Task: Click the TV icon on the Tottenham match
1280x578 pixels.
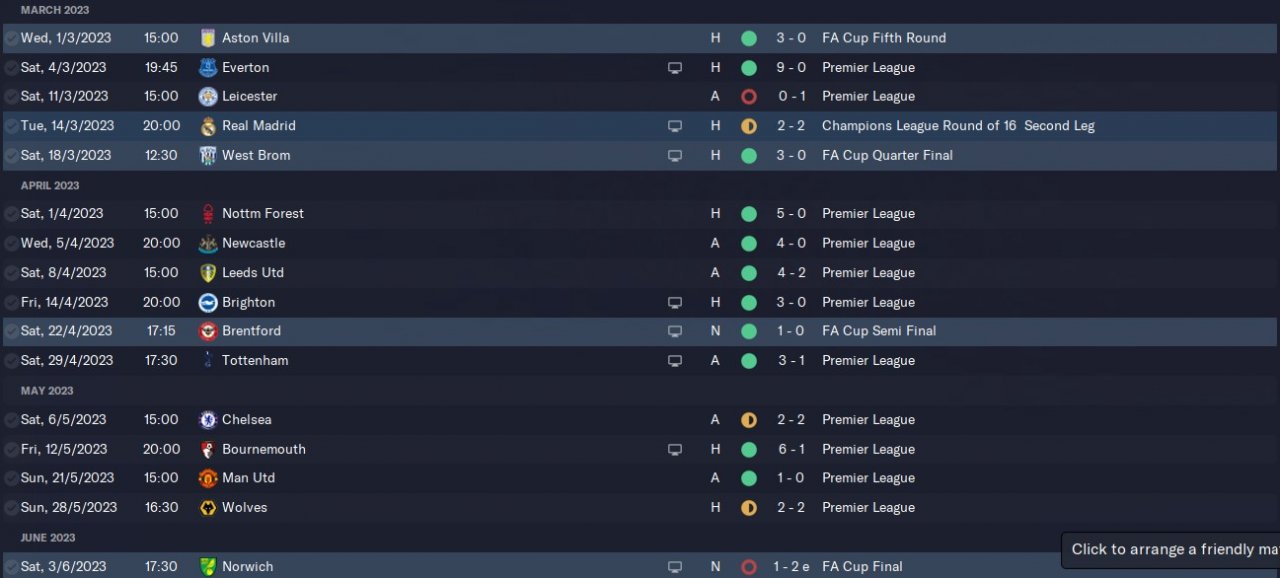Action: click(x=675, y=361)
